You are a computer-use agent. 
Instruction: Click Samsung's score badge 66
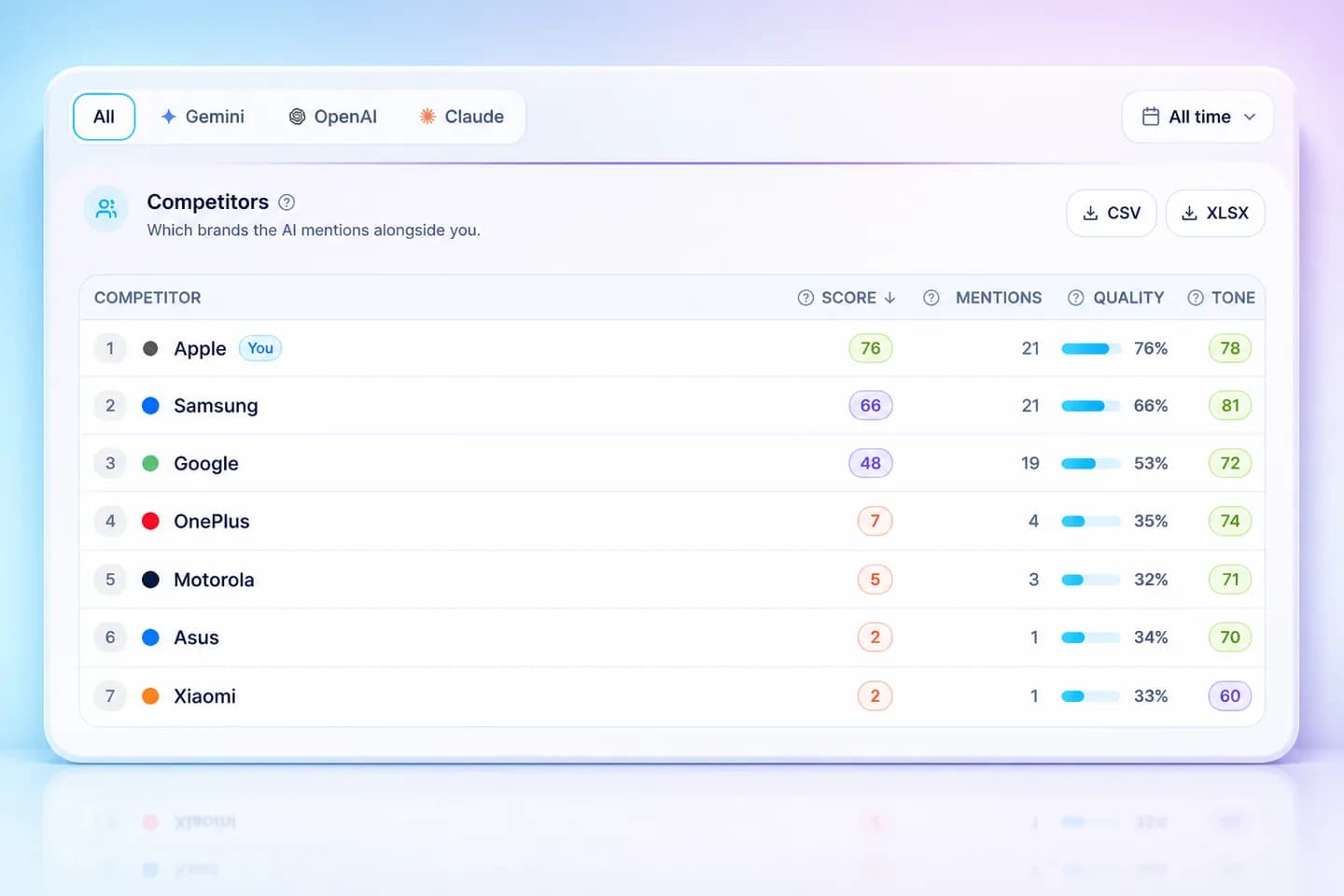(x=871, y=406)
